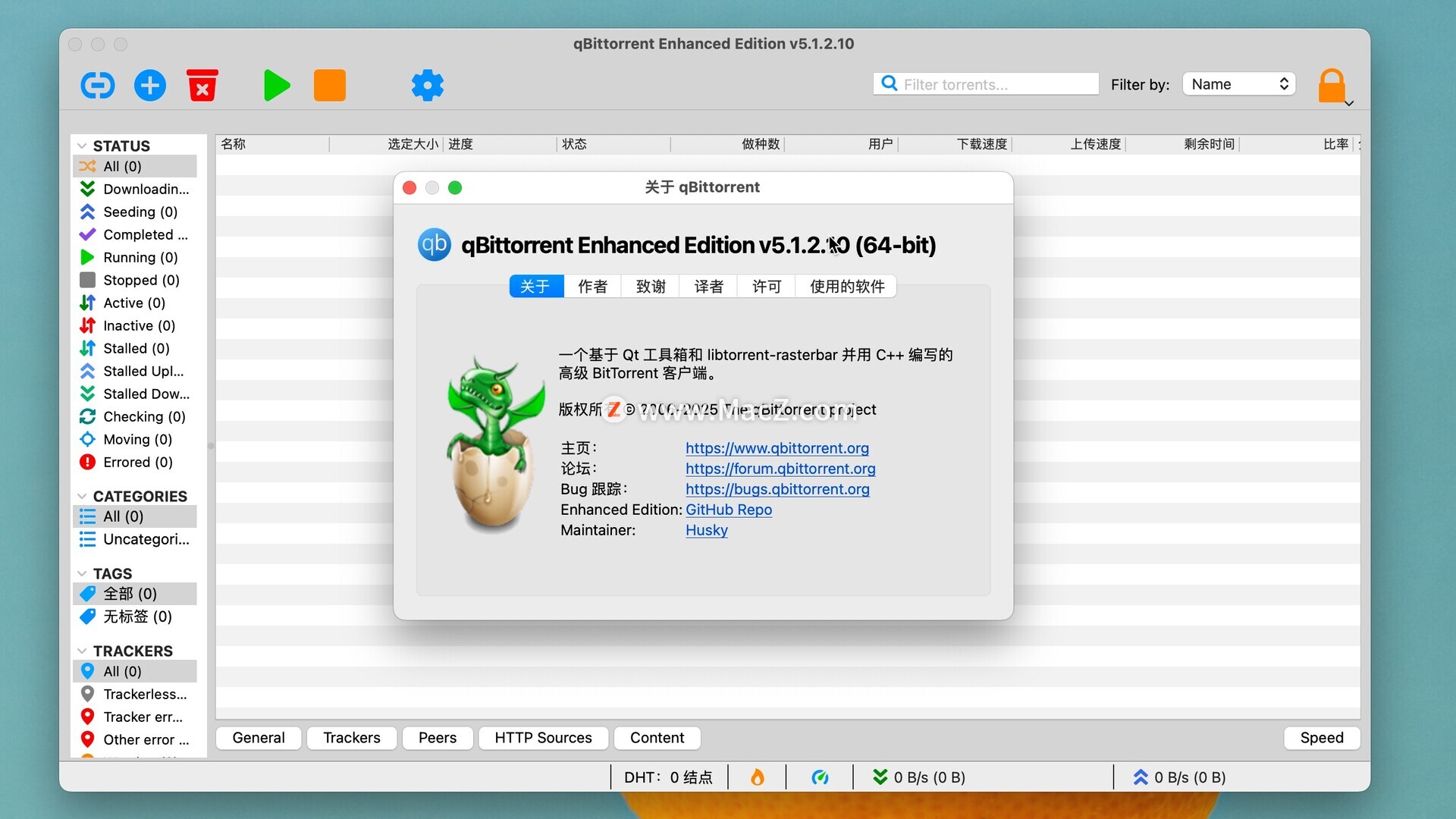Collapse the STATUS section
The image size is (1456, 819).
click(82, 146)
